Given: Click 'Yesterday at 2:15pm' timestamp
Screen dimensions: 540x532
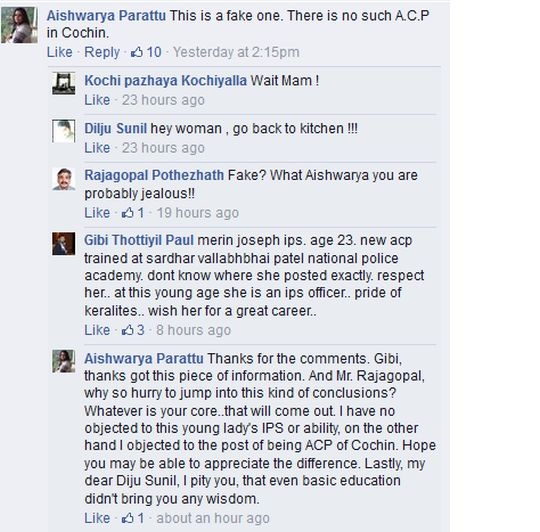Looking at the screenshot, I should [x=236, y=52].
